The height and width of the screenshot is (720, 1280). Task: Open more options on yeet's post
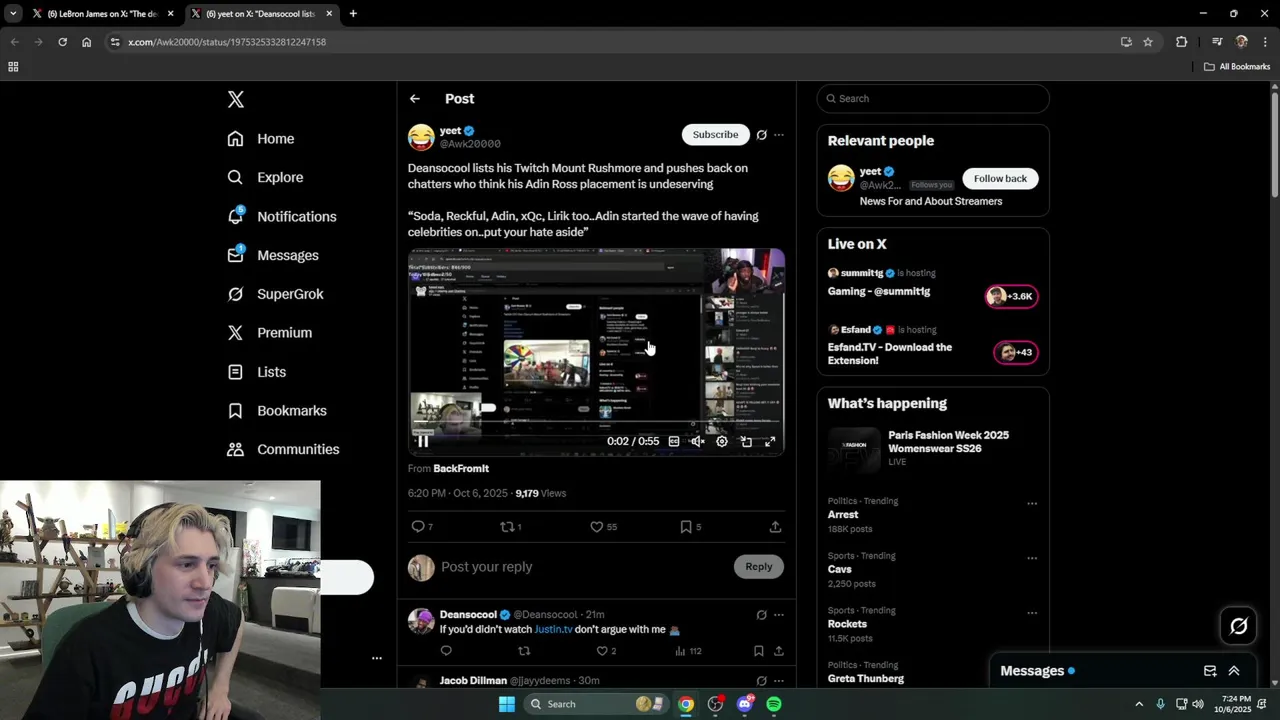779,135
